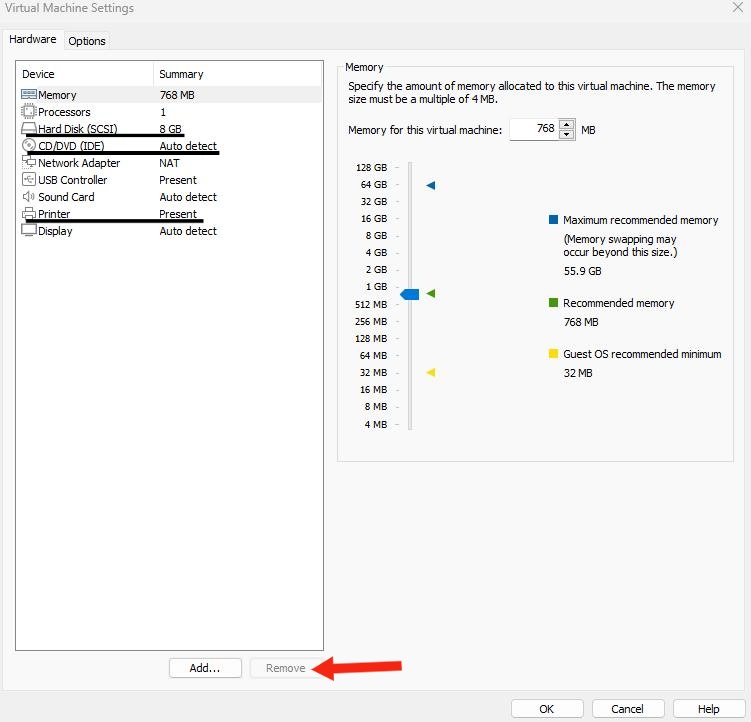Click the Hard Disk (SCSI) icon
Viewport: 751px width, 722px height.
coord(29,129)
